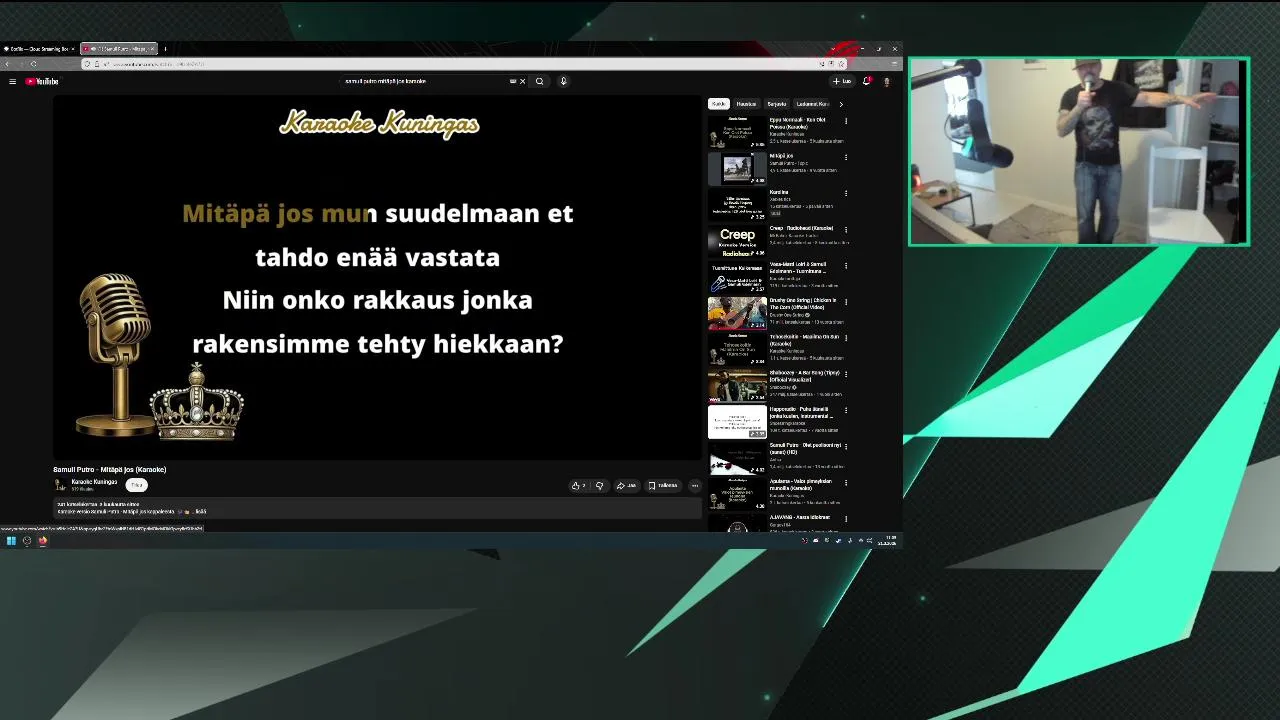
Task: Click in the YouTube search field
Action: (x=425, y=81)
